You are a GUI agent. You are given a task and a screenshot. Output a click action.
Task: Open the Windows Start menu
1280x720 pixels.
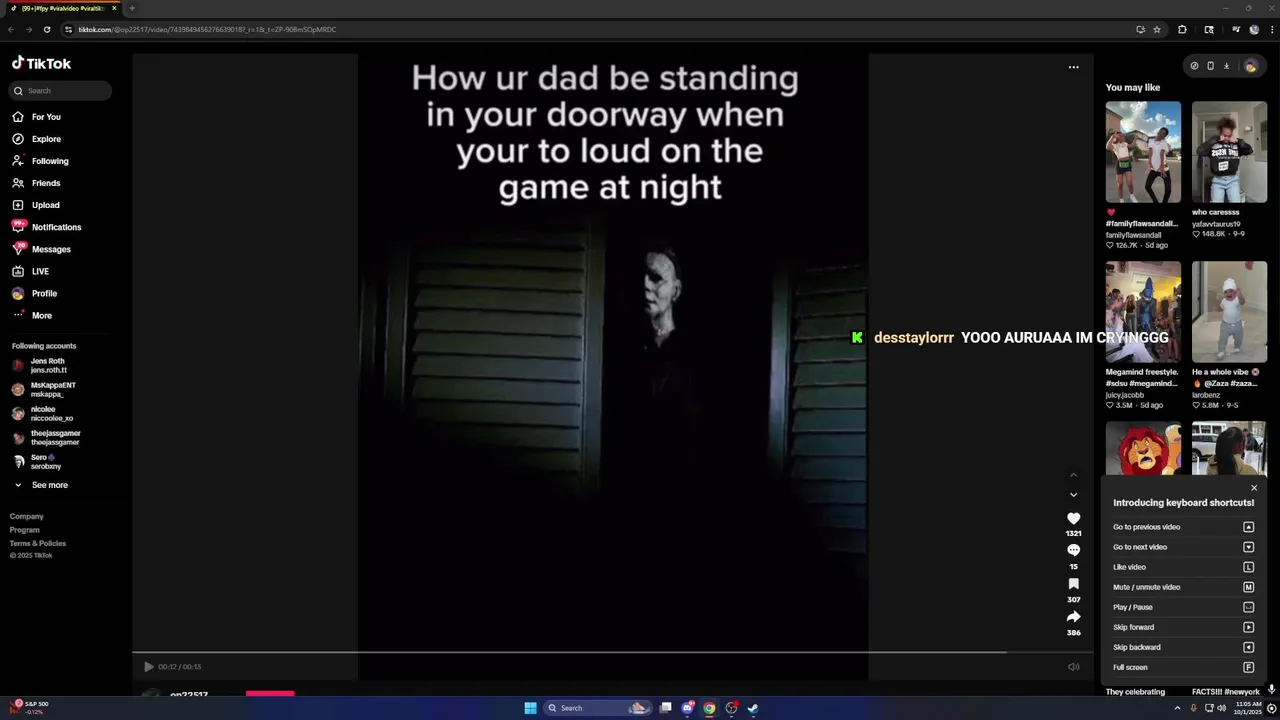(530, 708)
